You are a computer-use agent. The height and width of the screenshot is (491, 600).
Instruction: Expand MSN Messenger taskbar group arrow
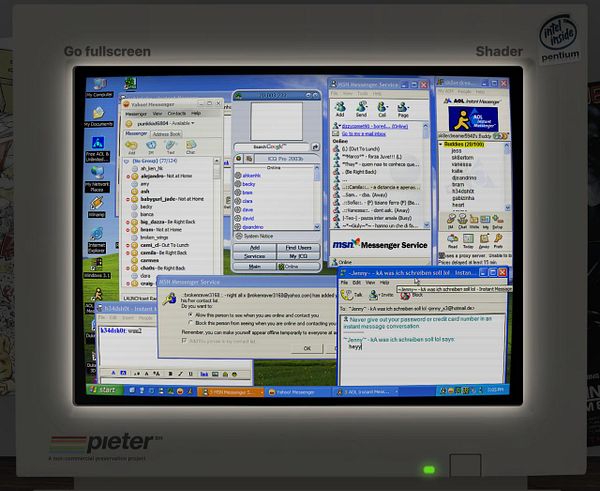click(x=262, y=392)
